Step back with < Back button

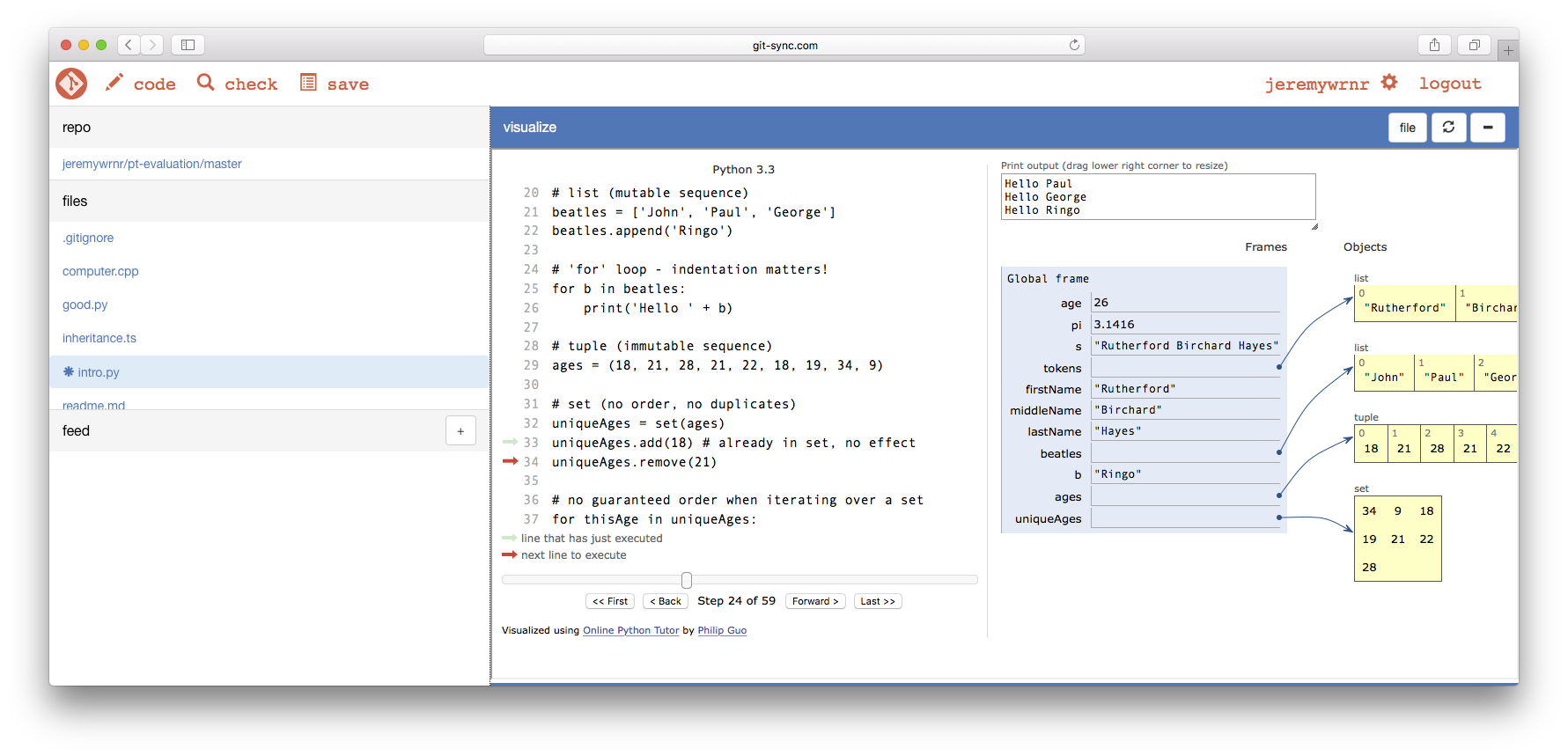(666, 601)
